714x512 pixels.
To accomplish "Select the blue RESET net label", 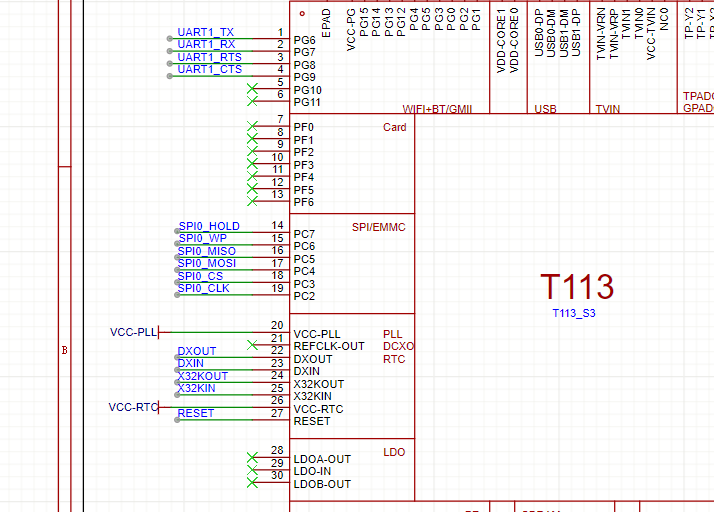I will (x=196, y=413).
